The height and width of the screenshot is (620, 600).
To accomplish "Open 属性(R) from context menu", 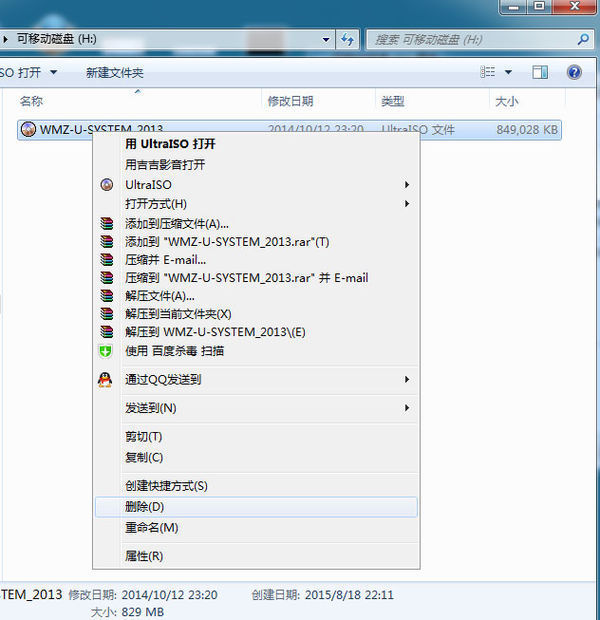I will click(x=256, y=556).
